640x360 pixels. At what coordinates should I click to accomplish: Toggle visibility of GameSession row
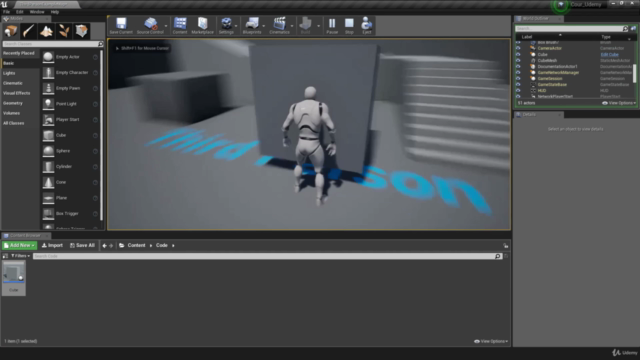[x=518, y=78]
